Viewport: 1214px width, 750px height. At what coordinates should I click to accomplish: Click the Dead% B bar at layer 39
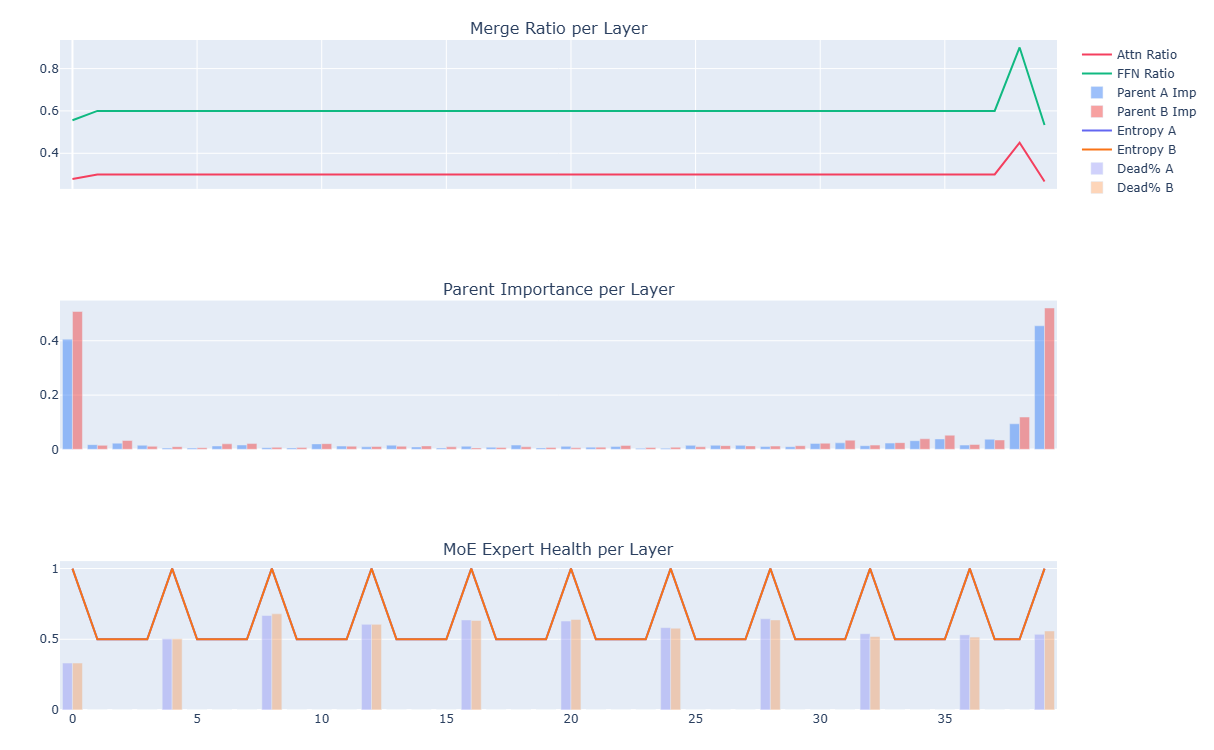(1049, 670)
